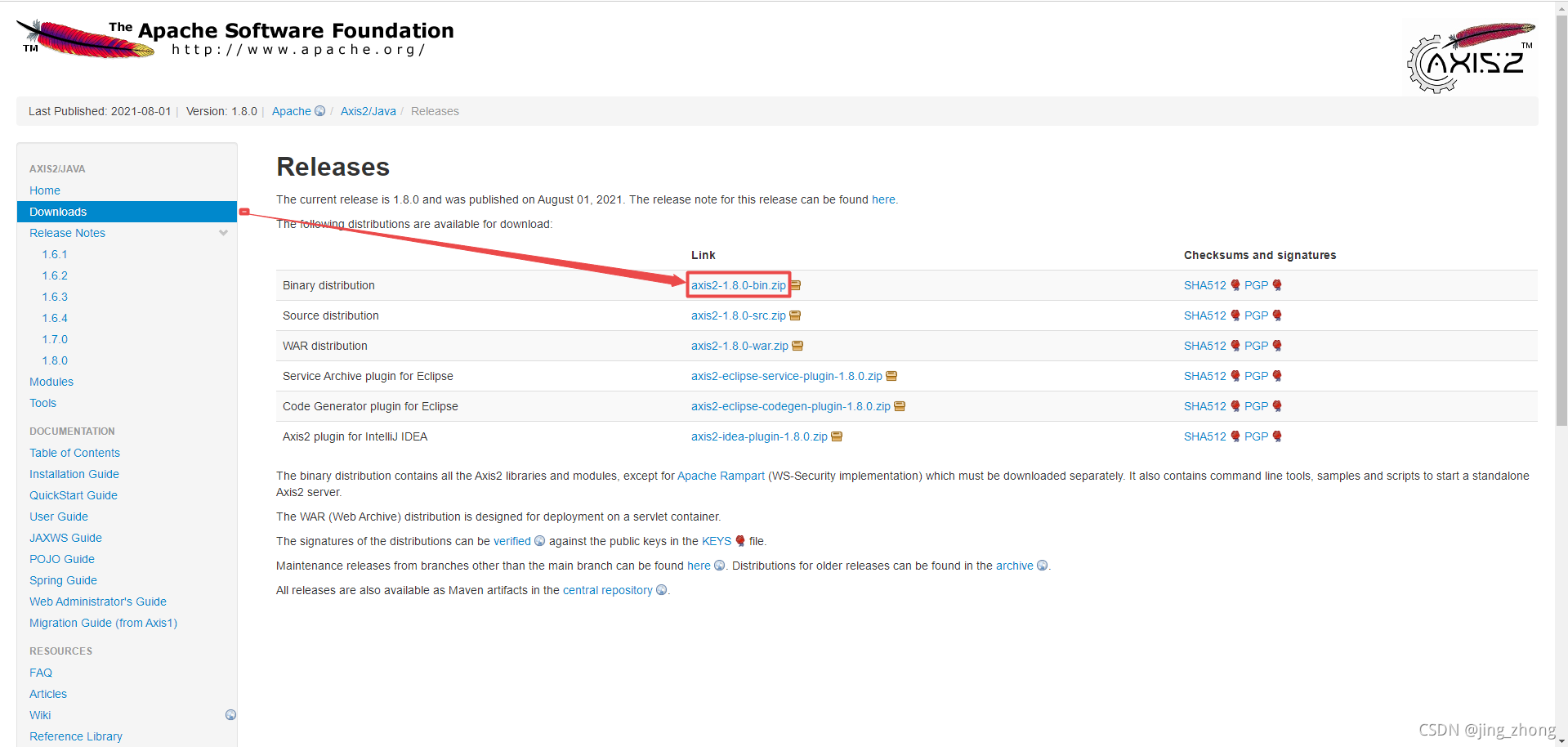1568x747 pixels.
Task: Click the external link icon next to Apache breadcrumb
Action: coord(320,111)
